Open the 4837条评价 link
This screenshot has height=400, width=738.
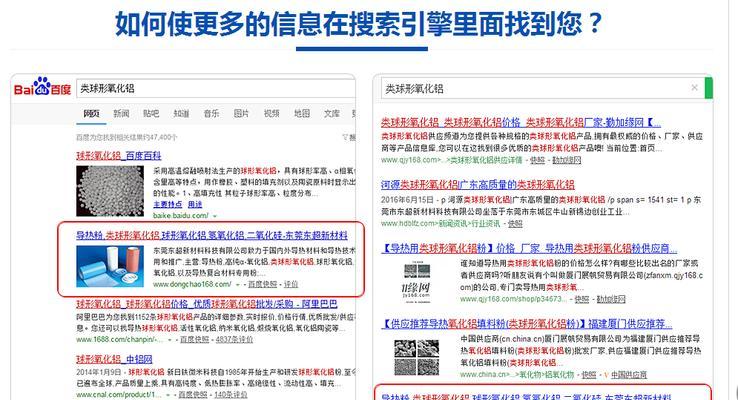[234, 339]
